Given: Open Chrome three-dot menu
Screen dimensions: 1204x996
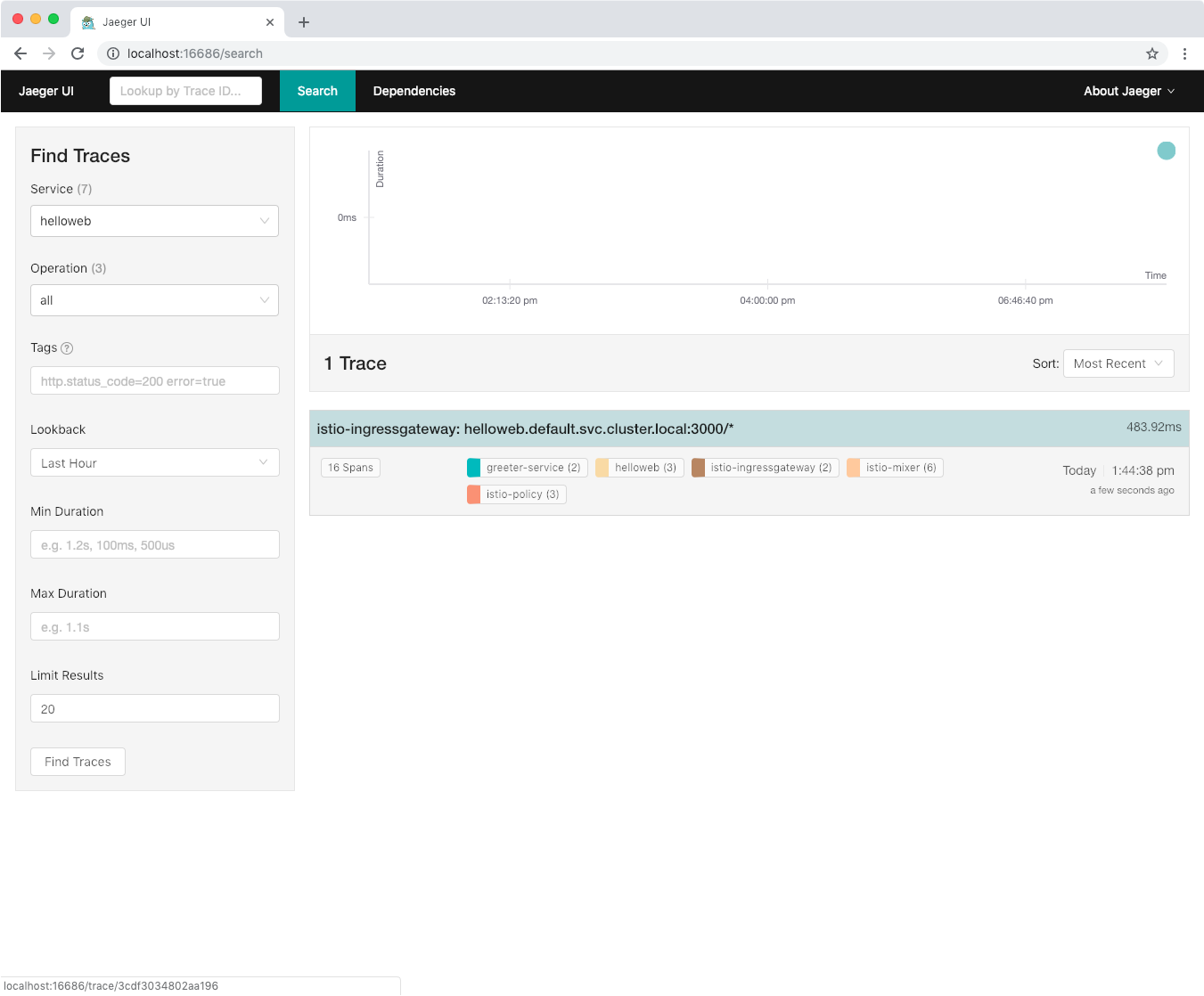Looking at the screenshot, I should (1184, 53).
